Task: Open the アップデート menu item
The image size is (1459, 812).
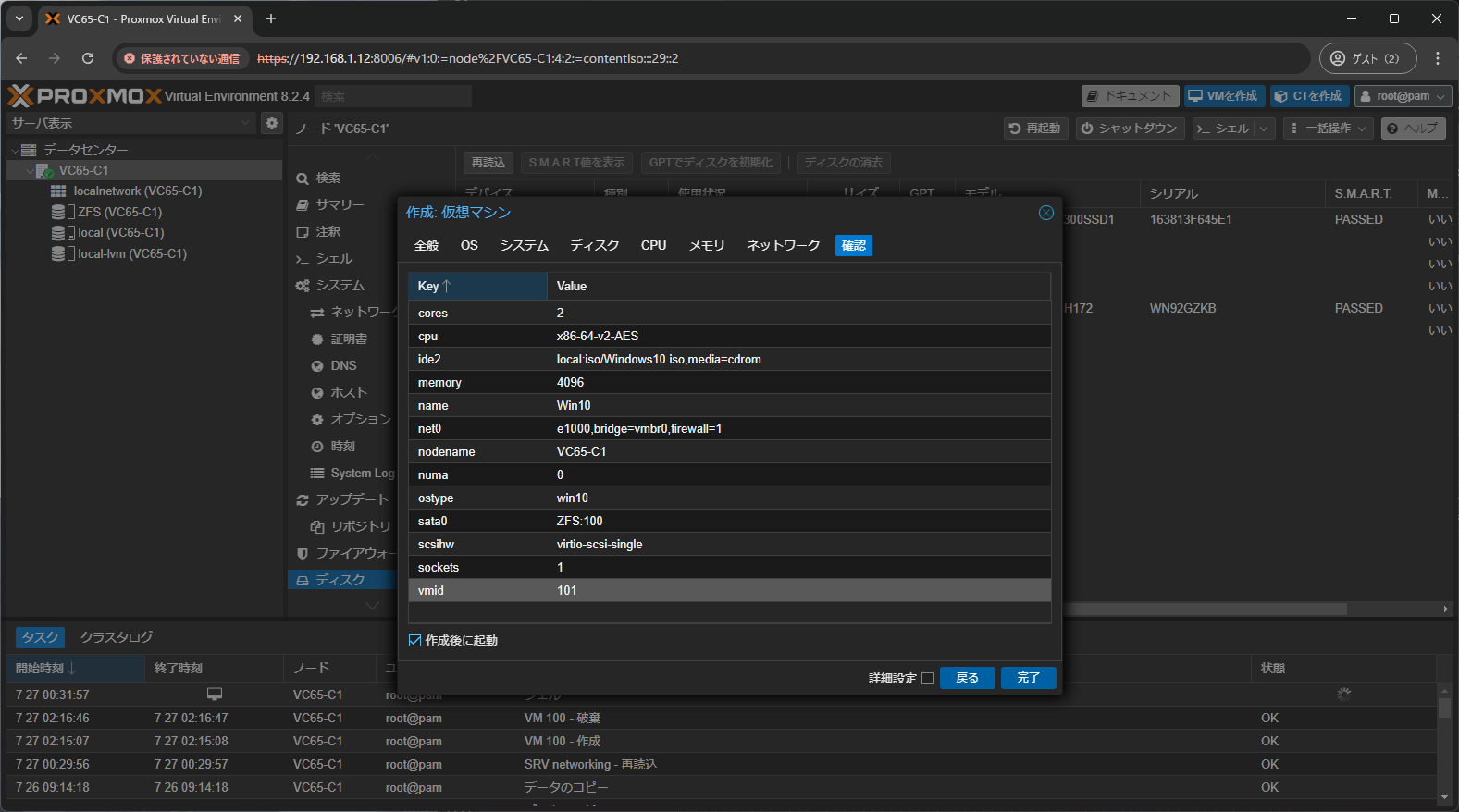Action: (352, 500)
